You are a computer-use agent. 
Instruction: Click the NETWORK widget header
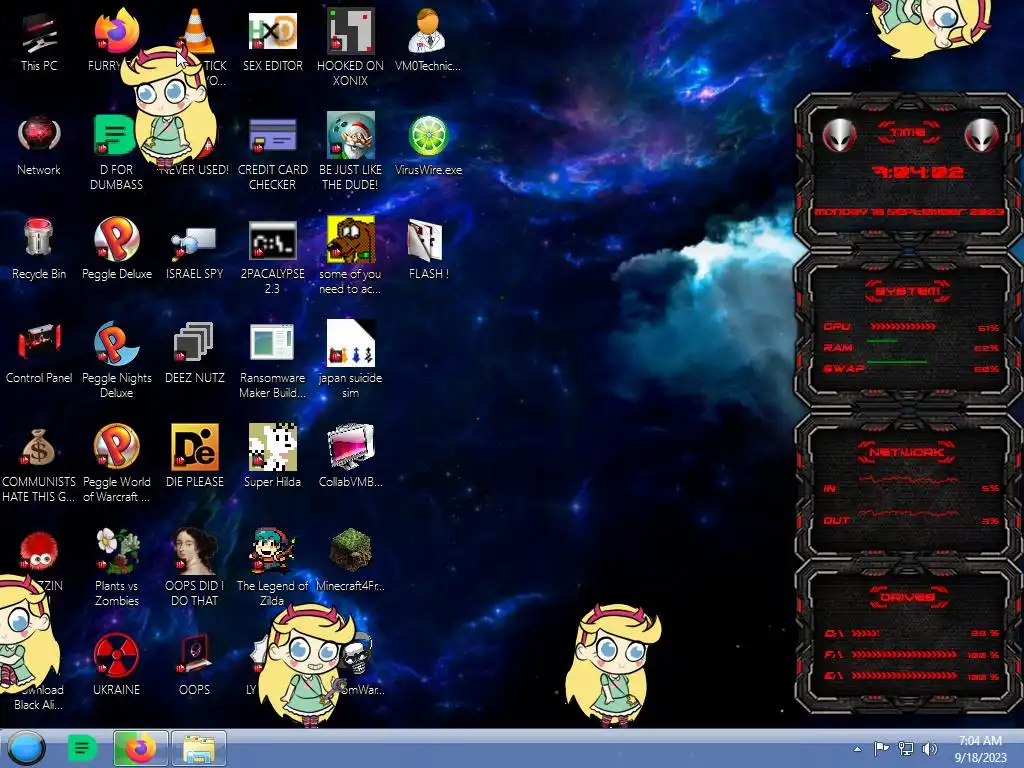(906, 452)
